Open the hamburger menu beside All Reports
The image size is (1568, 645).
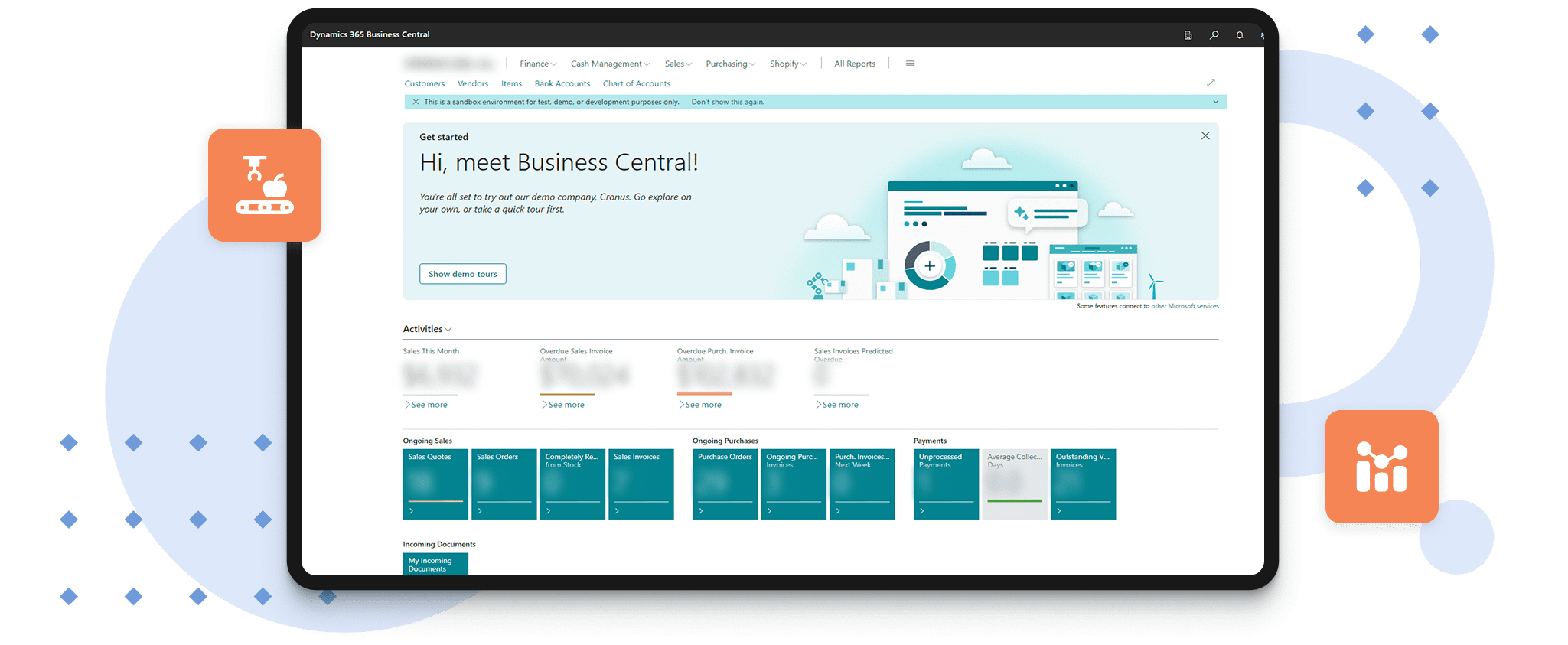[x=910, y=64]
